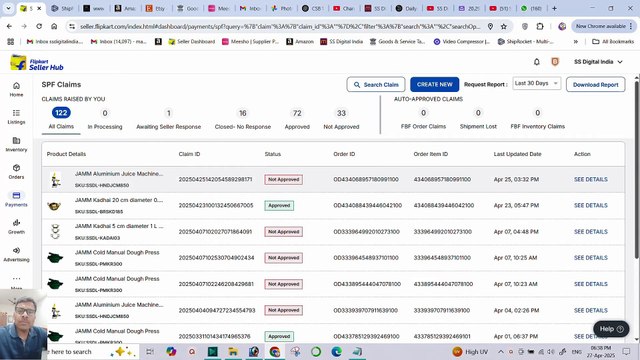Open Task View on the taskbar
640x360 pixels.
(x=150, y=351)
